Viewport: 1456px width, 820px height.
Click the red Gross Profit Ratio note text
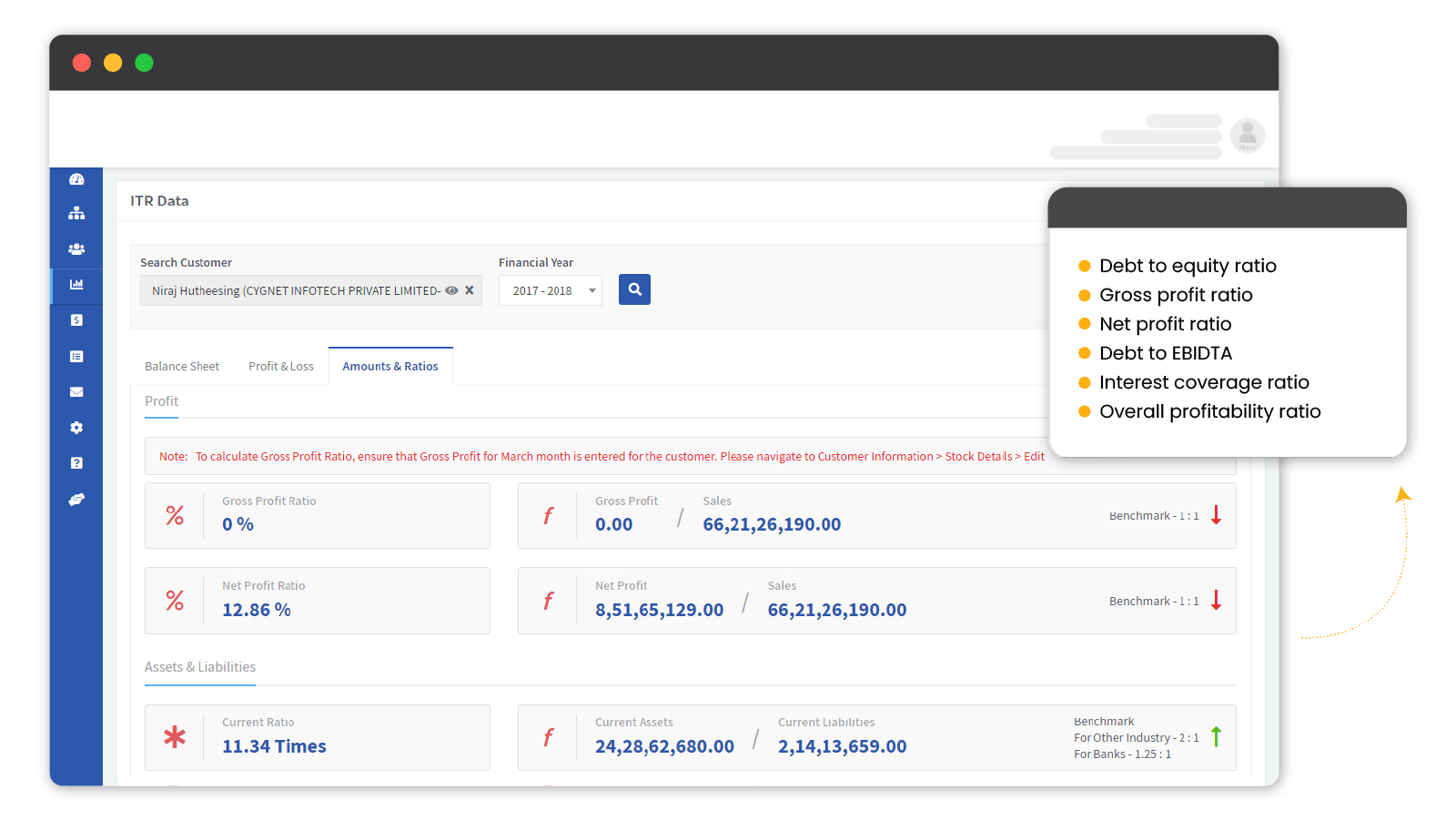602,457
